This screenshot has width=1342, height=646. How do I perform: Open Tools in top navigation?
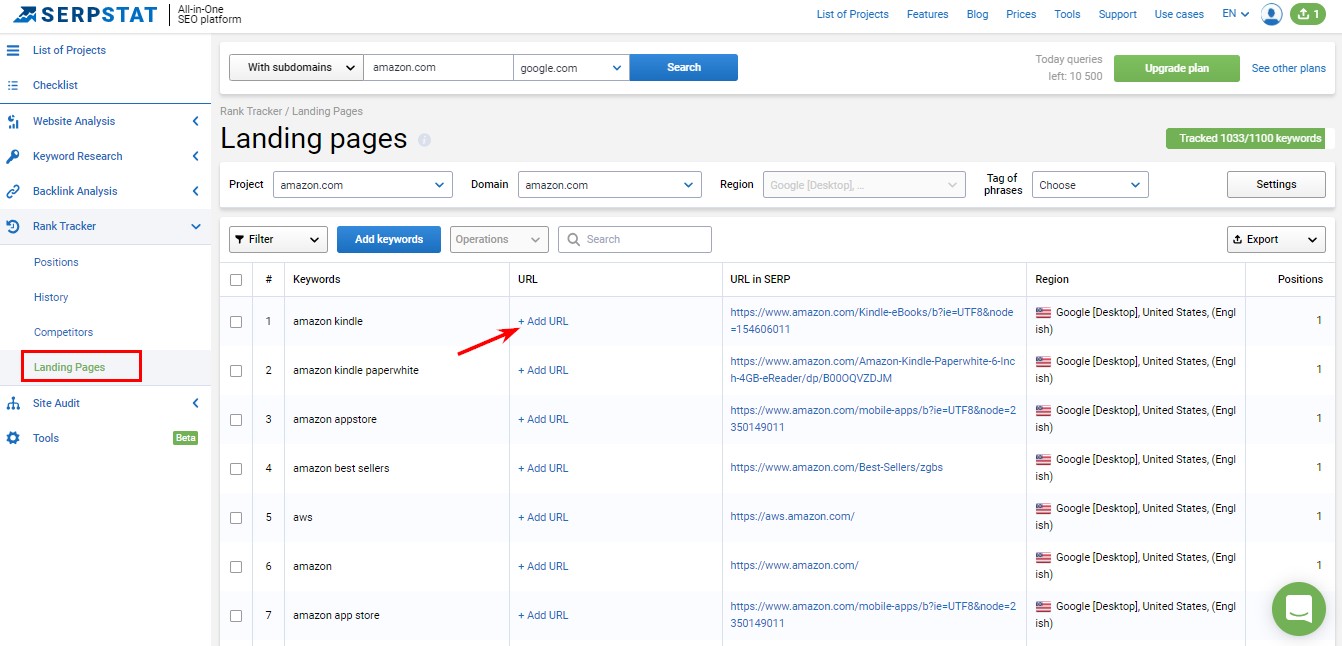(x=1067, y=14)
